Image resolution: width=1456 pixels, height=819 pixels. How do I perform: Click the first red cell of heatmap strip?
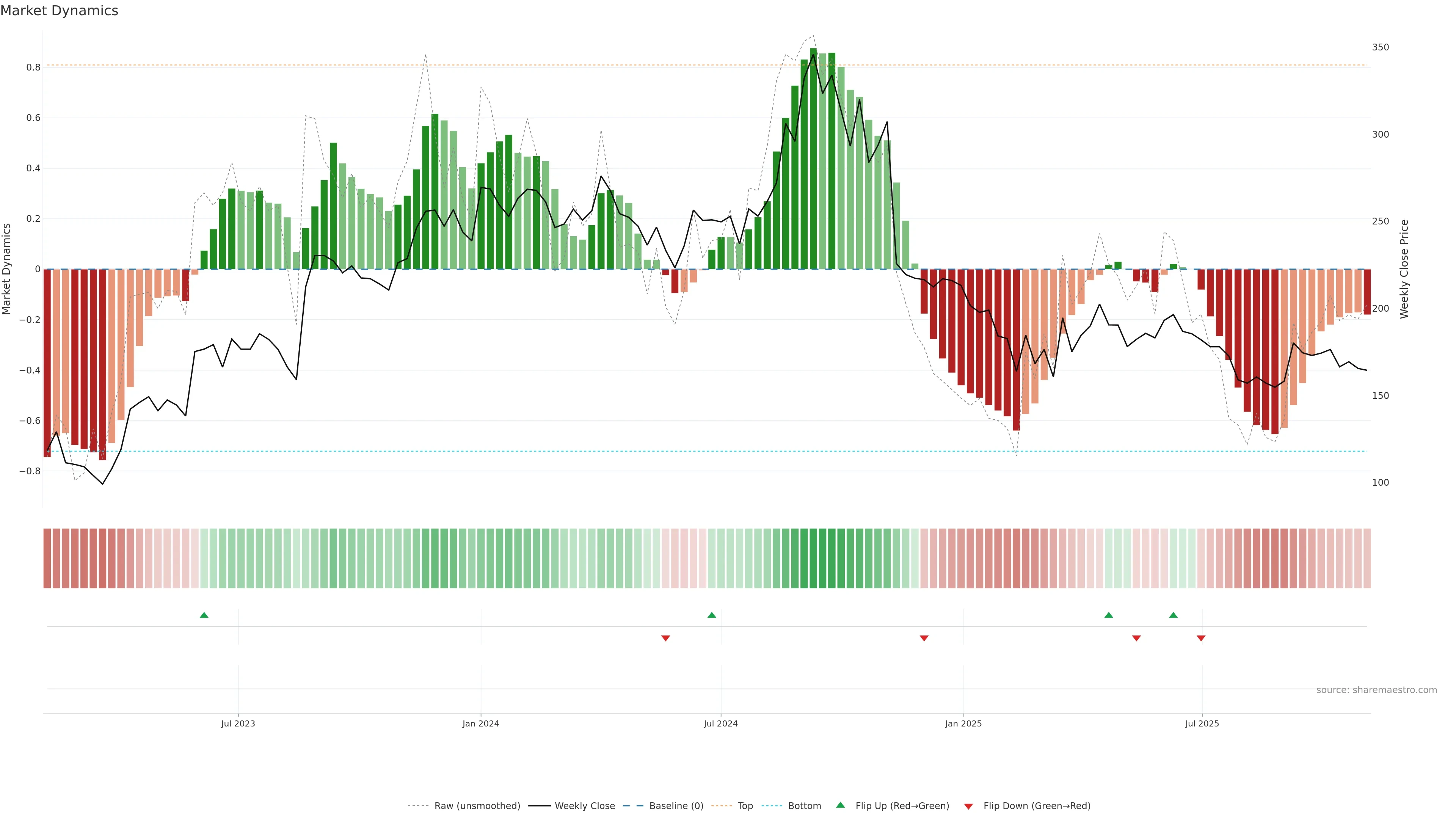click(x=47, y=558)
